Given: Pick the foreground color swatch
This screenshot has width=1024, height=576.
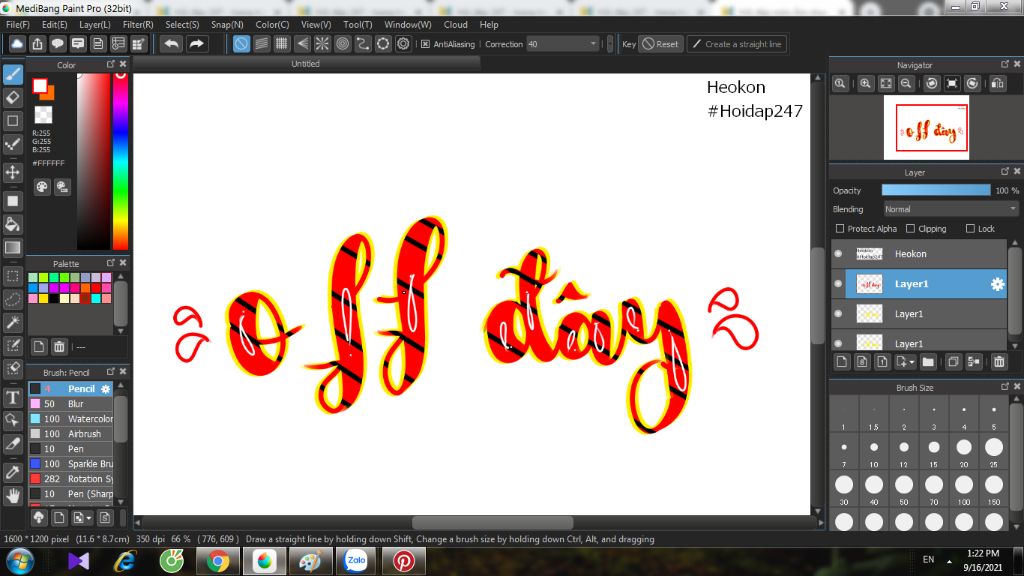Looking at the screenshot, I should click(x=40, y=86).
